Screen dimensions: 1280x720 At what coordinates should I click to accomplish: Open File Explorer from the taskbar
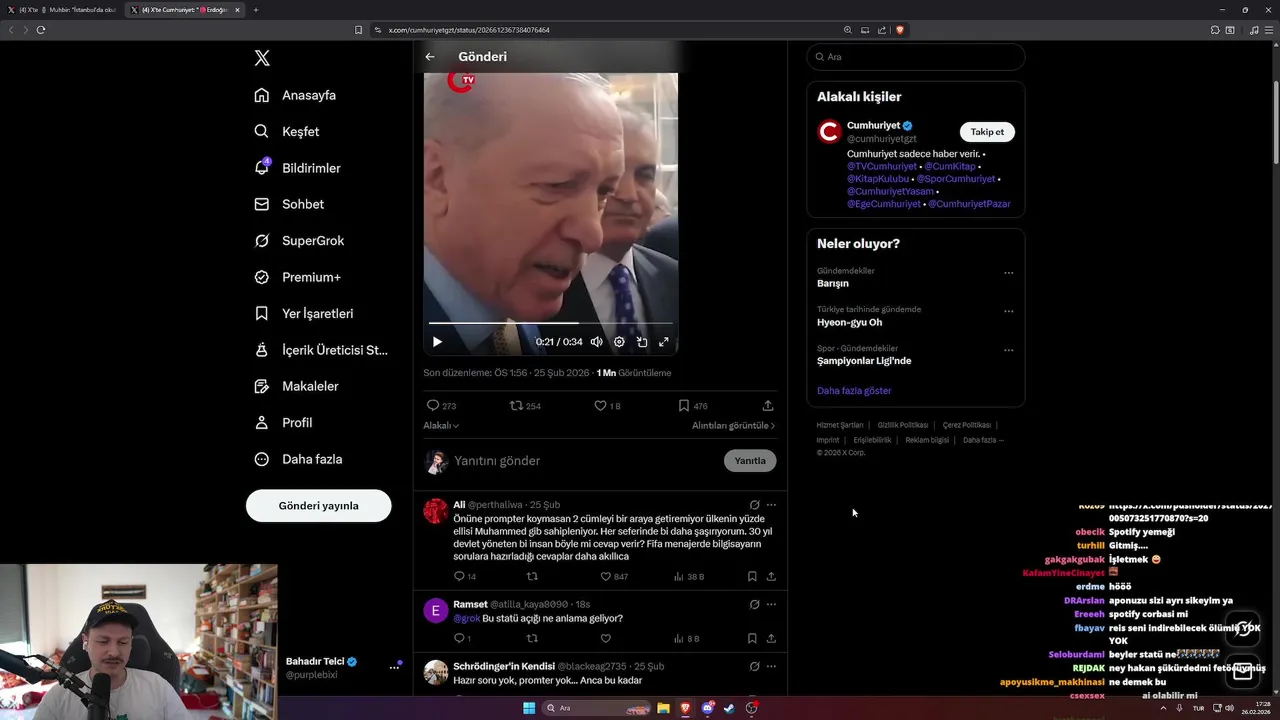[663, 708]
